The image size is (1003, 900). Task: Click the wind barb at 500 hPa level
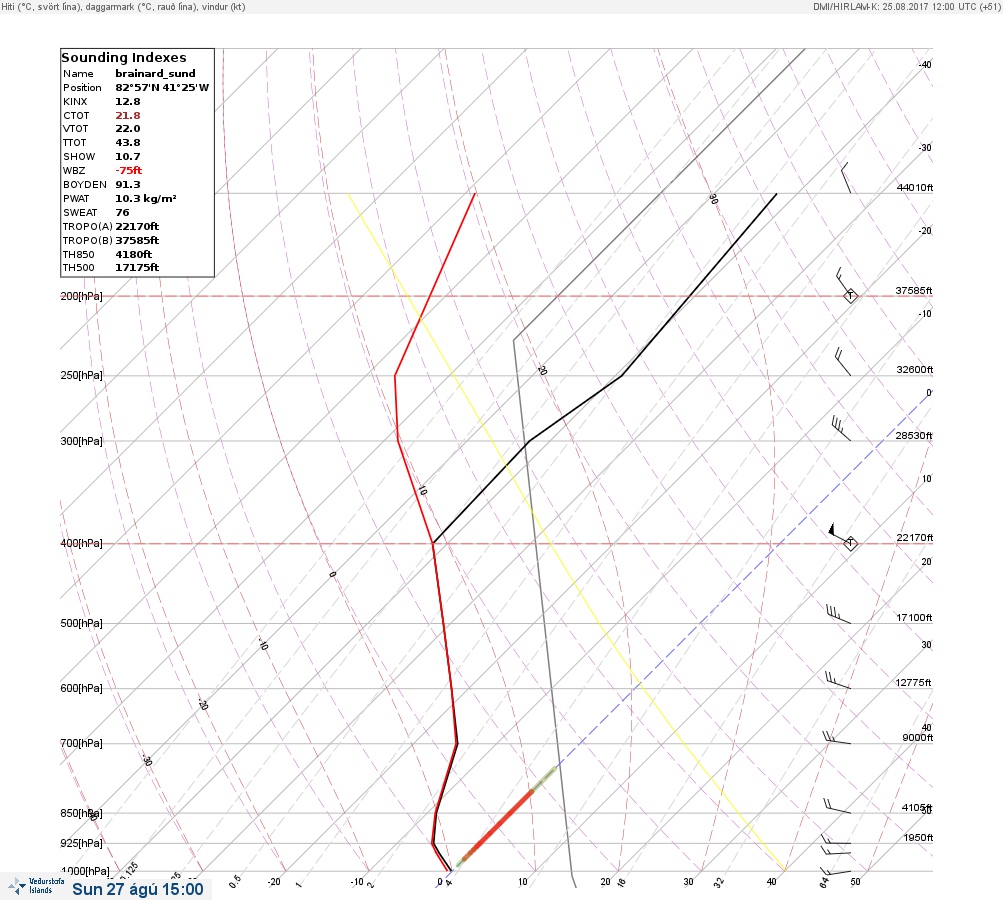838,614
